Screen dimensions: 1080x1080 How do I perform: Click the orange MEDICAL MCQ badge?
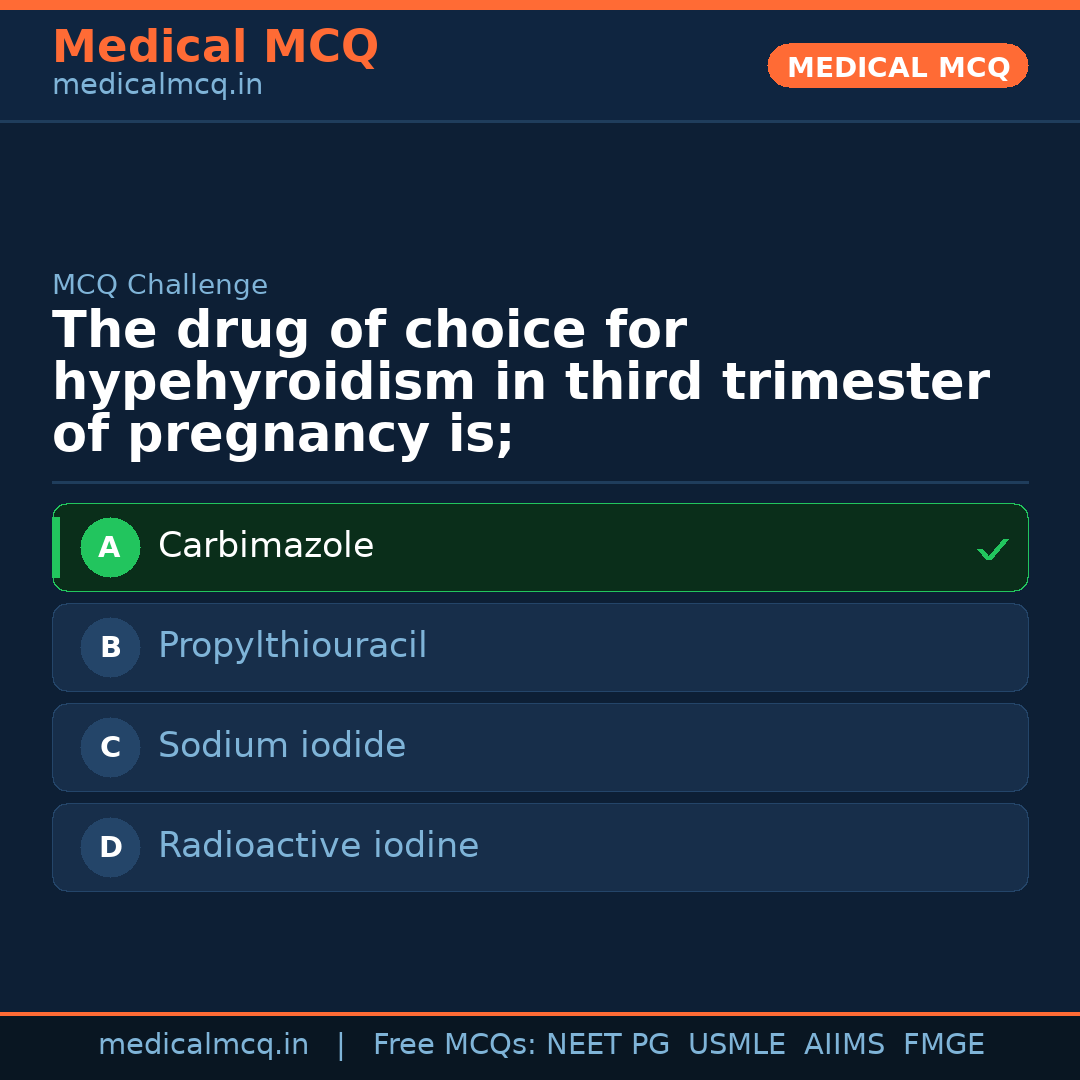(898, 67)
